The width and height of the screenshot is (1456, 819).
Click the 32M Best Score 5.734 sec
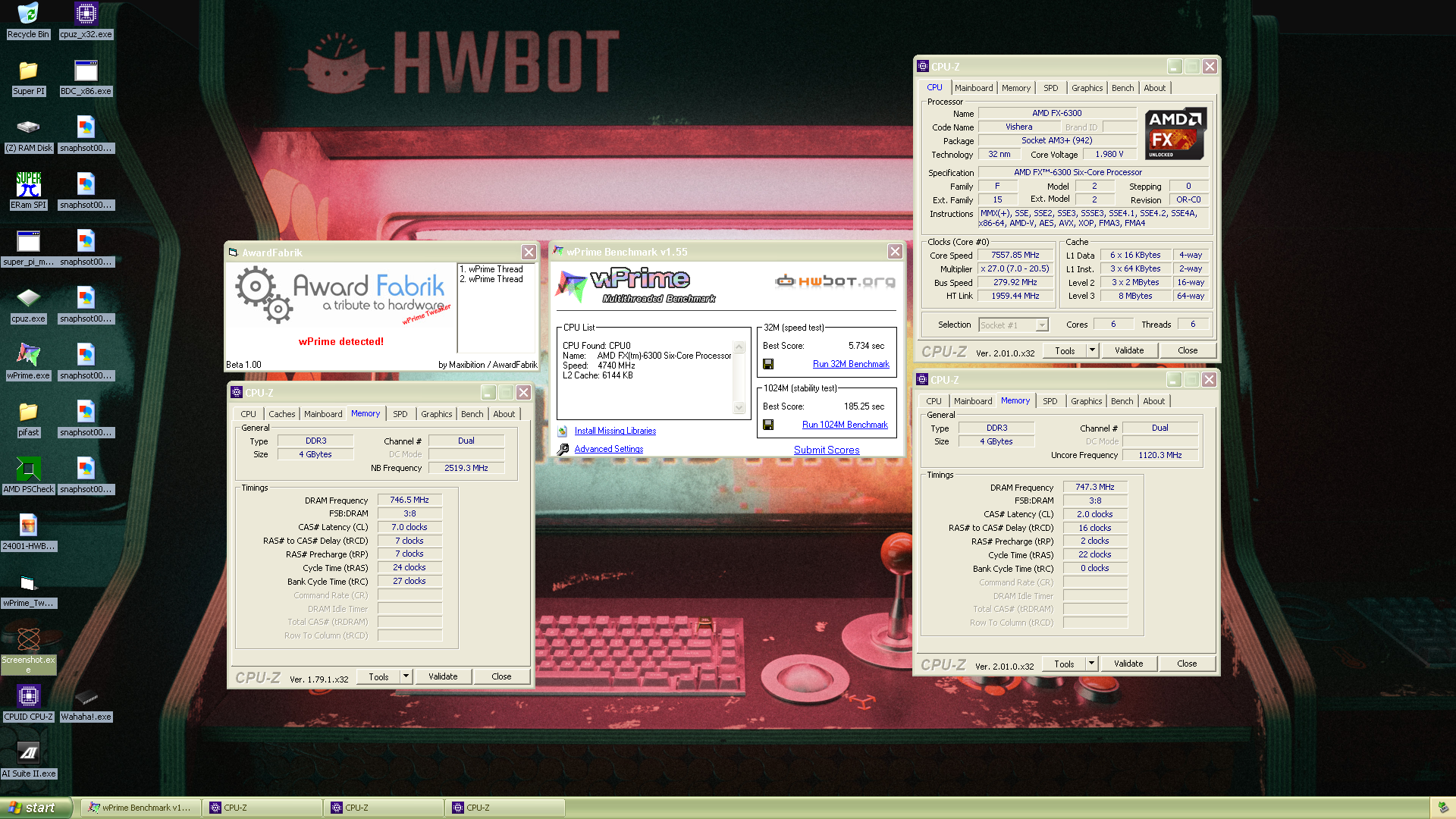[866, 346]
